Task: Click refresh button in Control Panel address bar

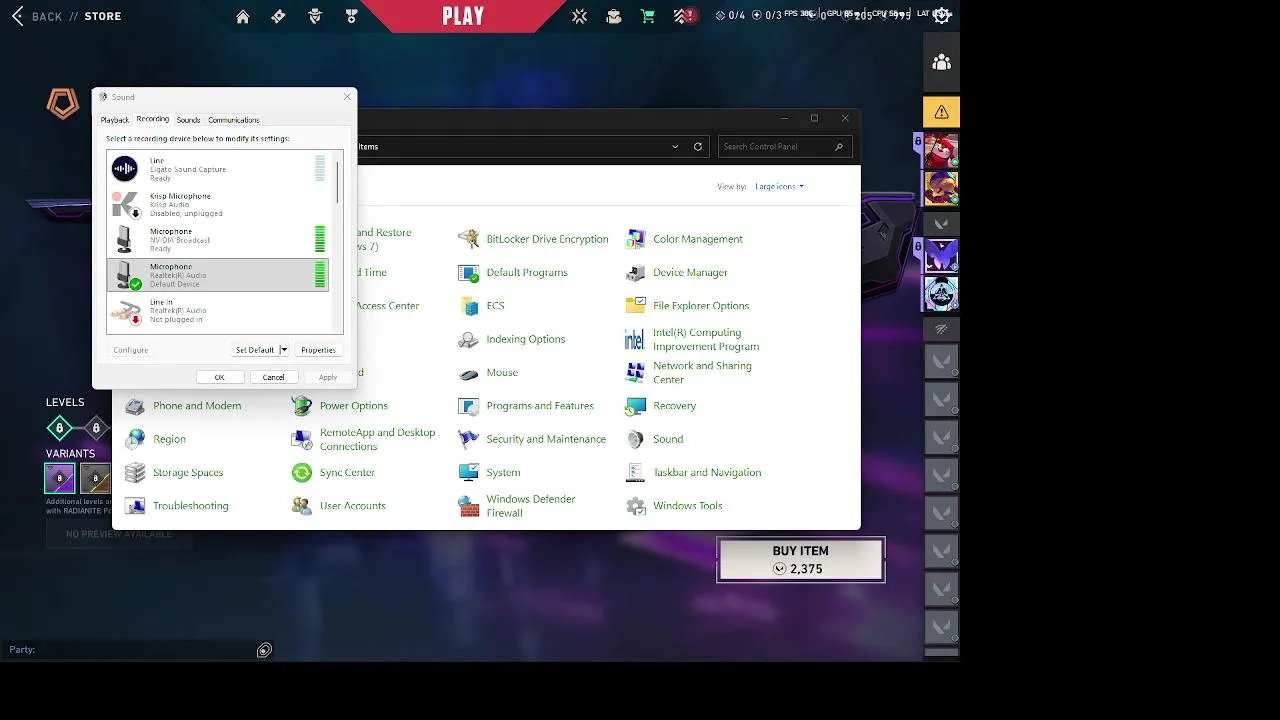Action: point(698,146)
